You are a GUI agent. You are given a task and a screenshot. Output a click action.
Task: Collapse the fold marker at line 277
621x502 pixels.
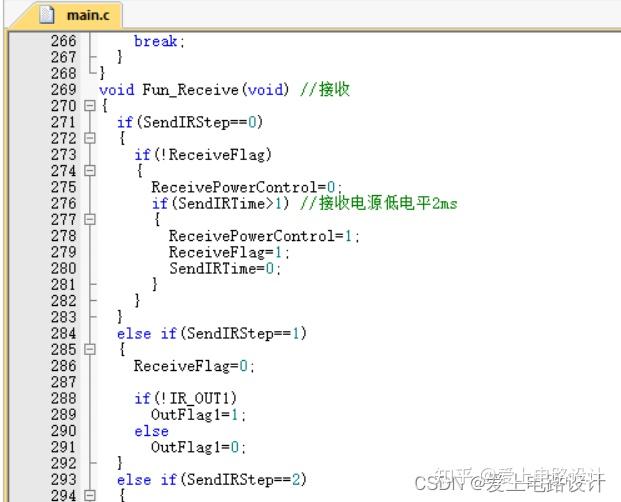pyautogui.click(x=90, y=219)
